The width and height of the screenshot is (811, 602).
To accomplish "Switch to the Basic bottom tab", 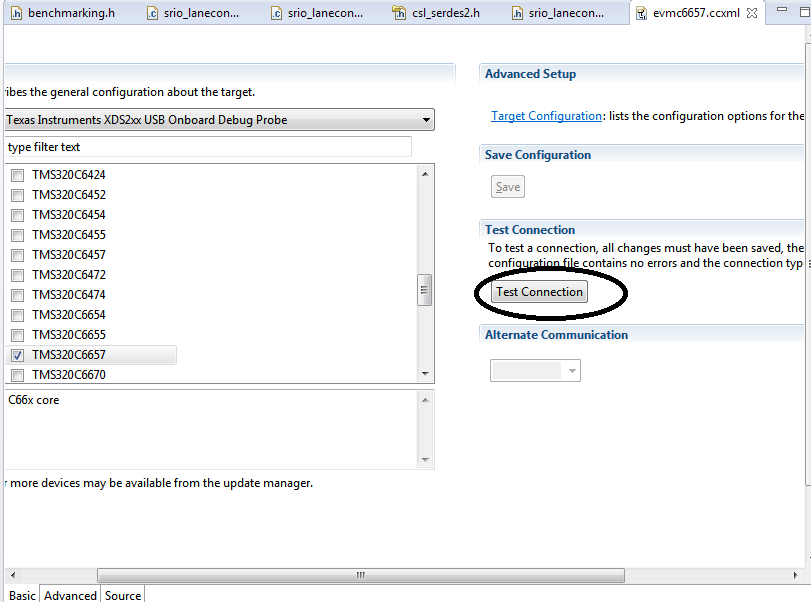I will (x=22, y=595).
